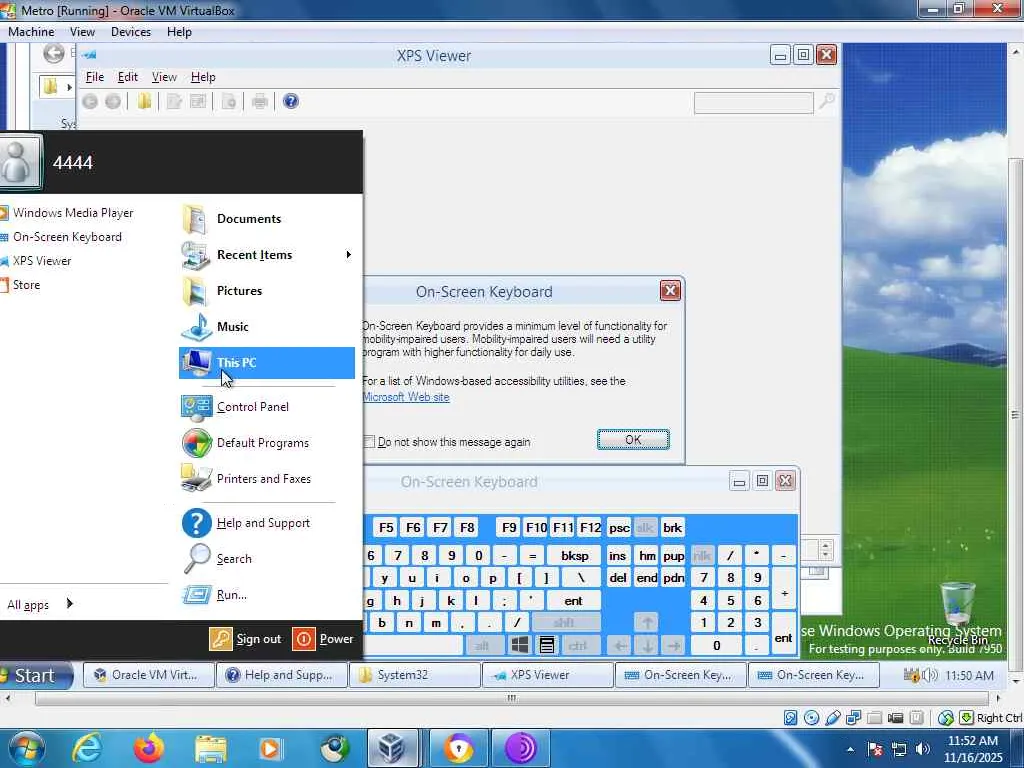Open host Windows Start orb
This screenshot has height=768, width=1024.
[26, 748]
